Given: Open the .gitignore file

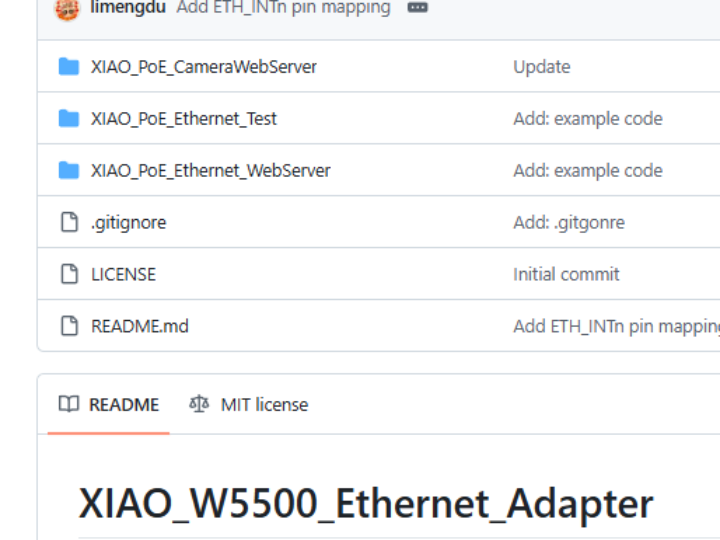Looking at the screenshot, I should point(128,223).
